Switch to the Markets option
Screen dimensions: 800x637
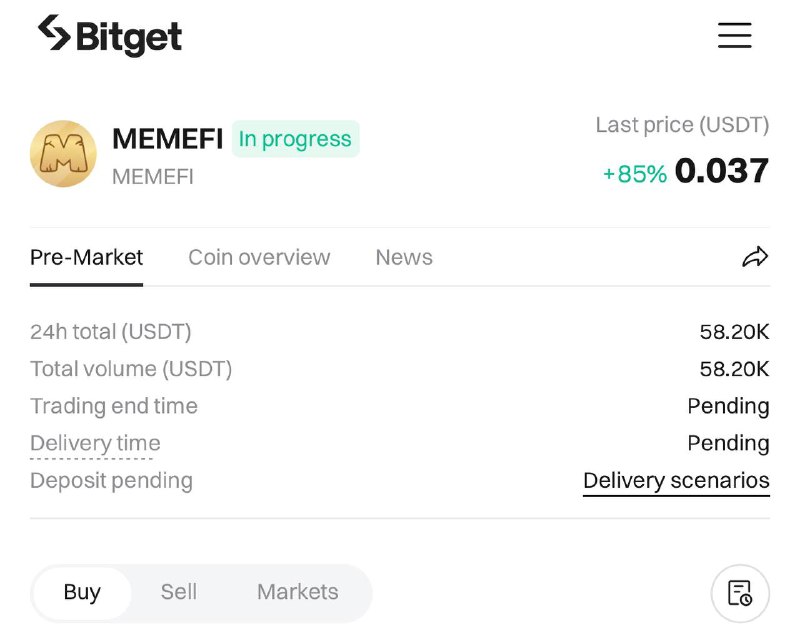298,592
